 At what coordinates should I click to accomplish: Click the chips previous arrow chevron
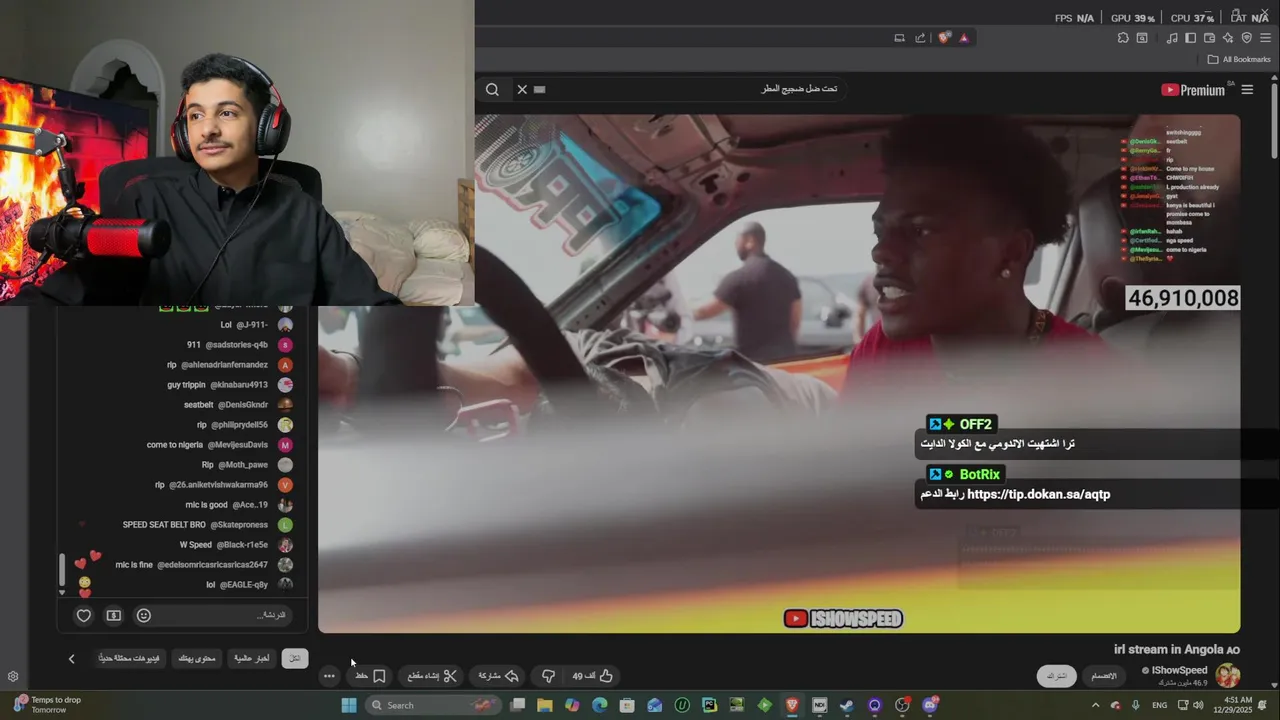point(71,659)
